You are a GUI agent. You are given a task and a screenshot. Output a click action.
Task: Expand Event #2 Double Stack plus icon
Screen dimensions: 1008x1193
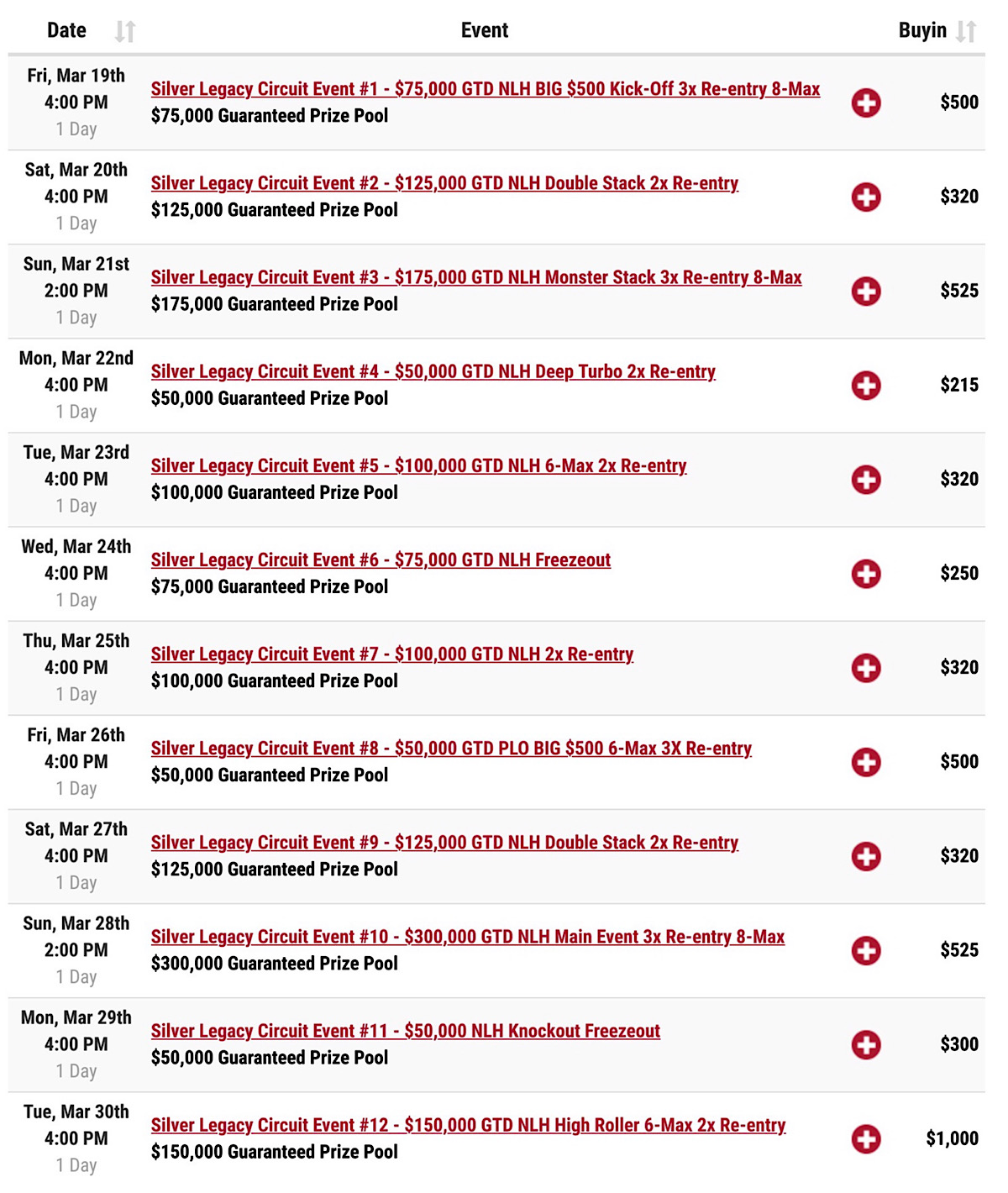(x=866, y=197)
